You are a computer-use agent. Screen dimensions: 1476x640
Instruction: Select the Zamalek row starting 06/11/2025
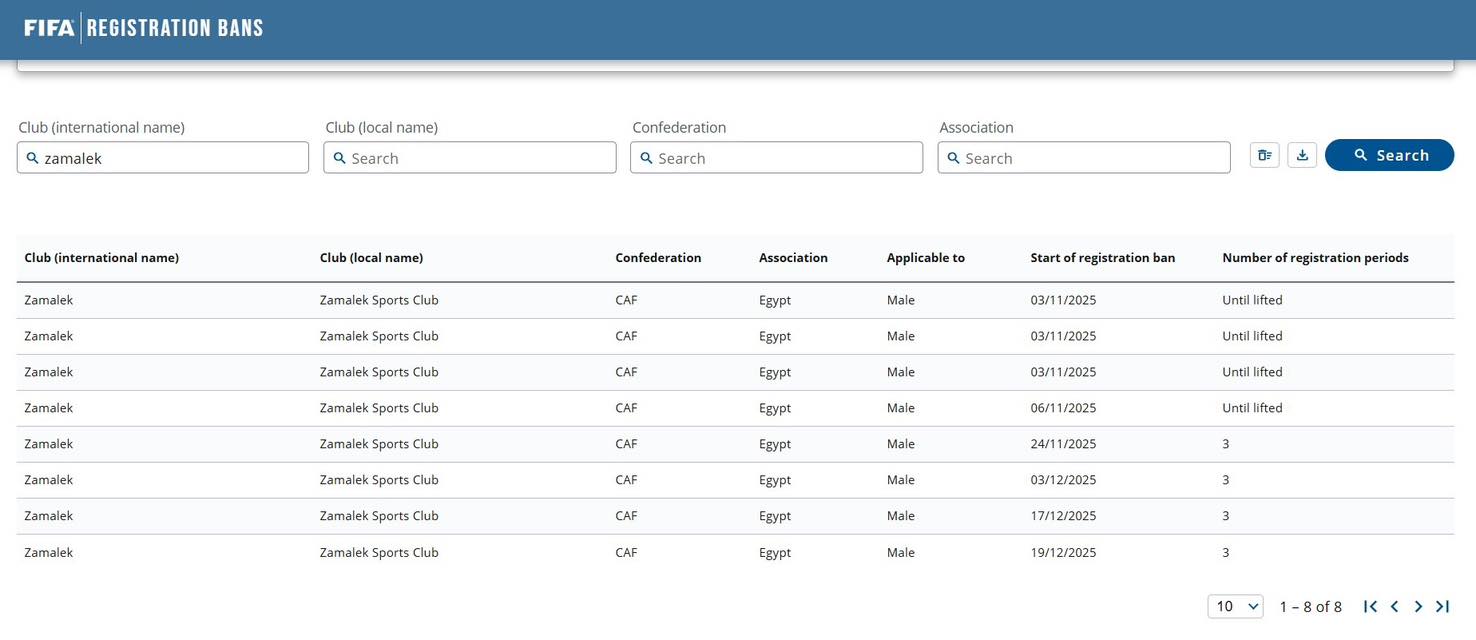pyautogui.click(x=735, y=408)
